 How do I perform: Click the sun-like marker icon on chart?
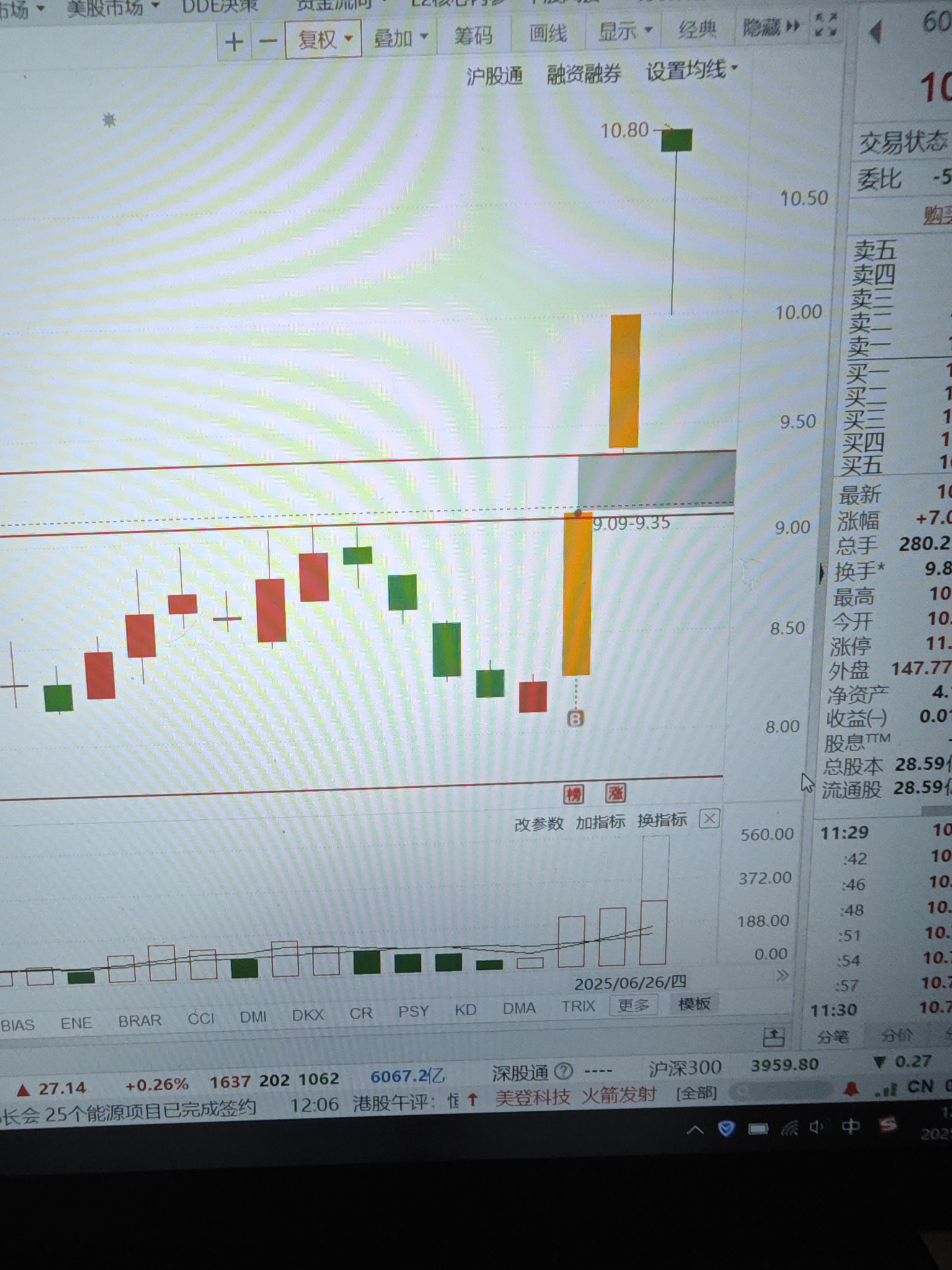109,120
